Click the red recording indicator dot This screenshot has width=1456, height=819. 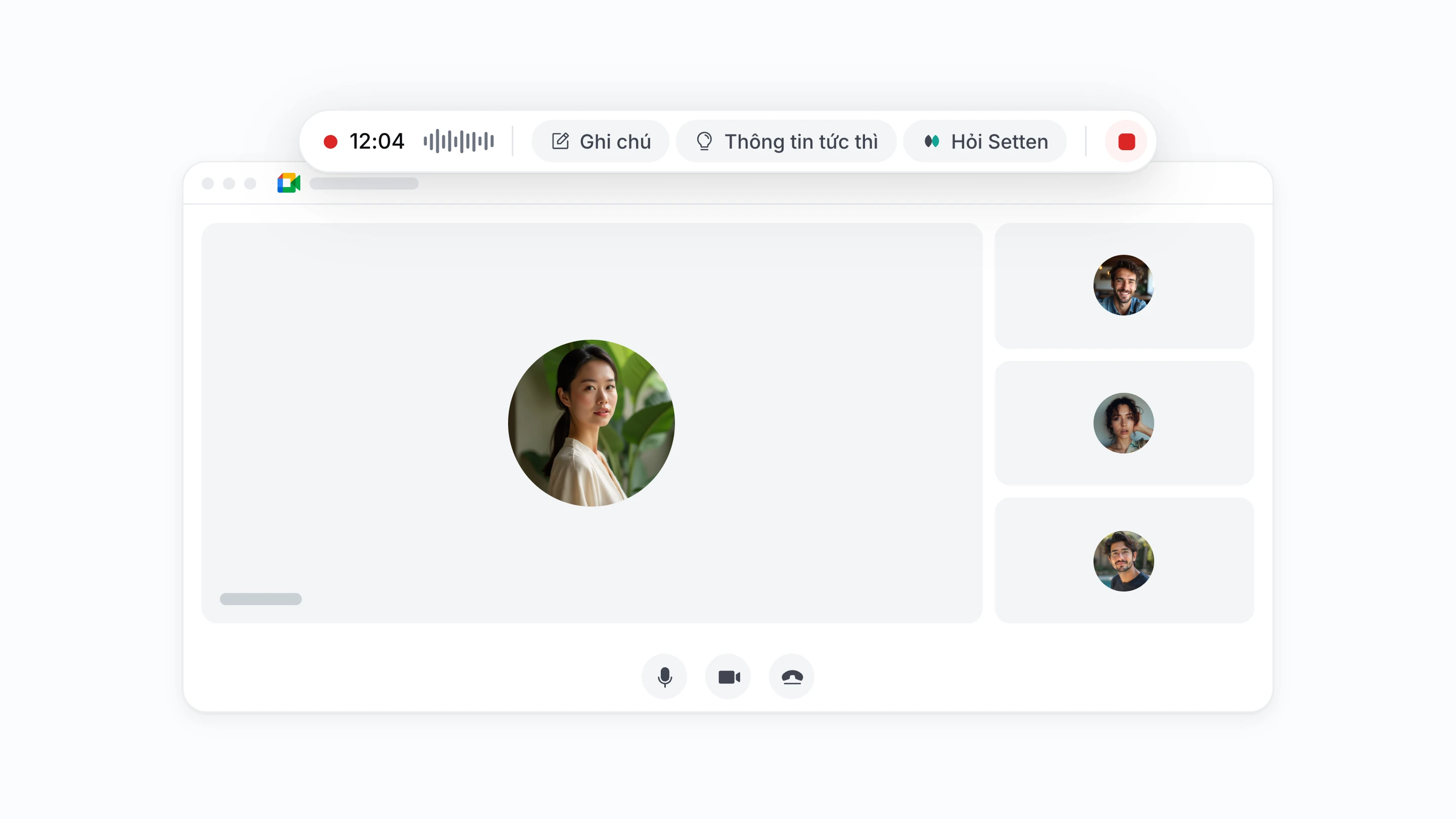click(331, 142)
